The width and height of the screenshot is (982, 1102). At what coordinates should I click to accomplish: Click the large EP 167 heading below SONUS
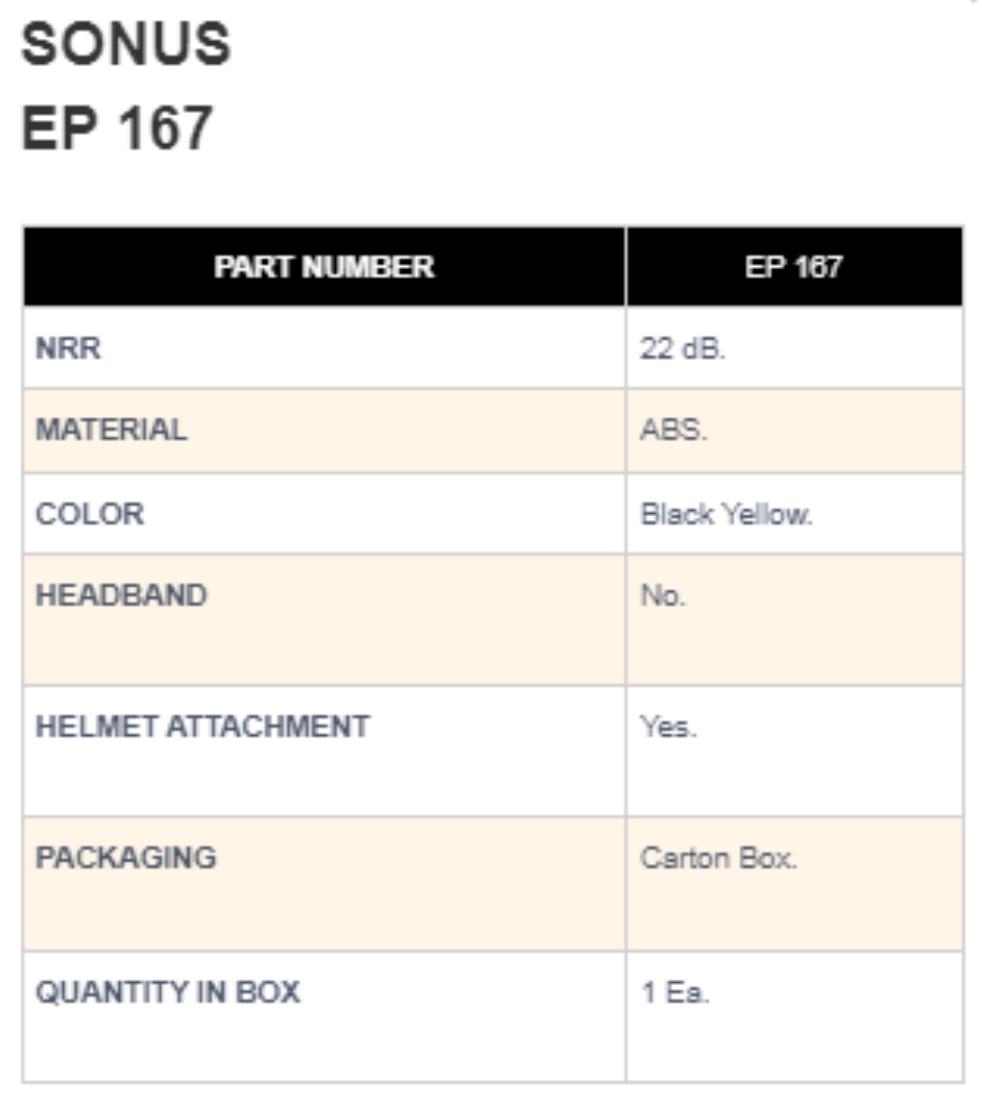pyautogui.click(x=117, y=129)
